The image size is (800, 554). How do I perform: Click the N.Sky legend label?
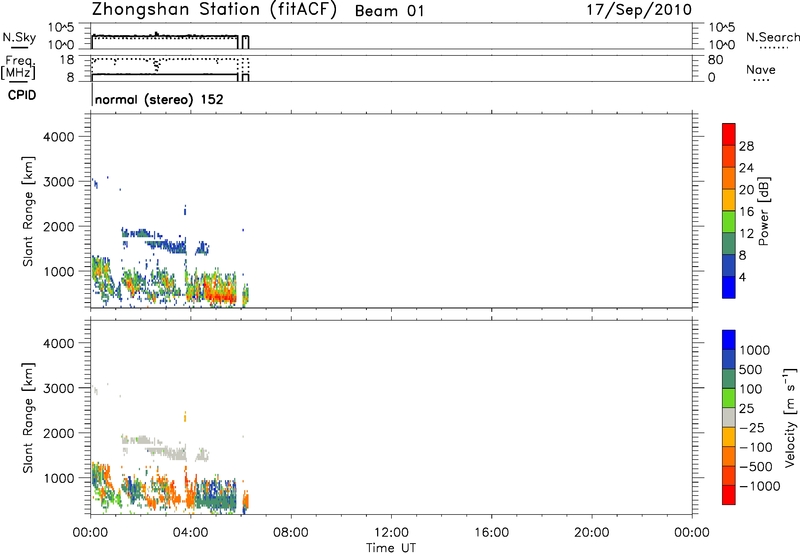(19, 37)
